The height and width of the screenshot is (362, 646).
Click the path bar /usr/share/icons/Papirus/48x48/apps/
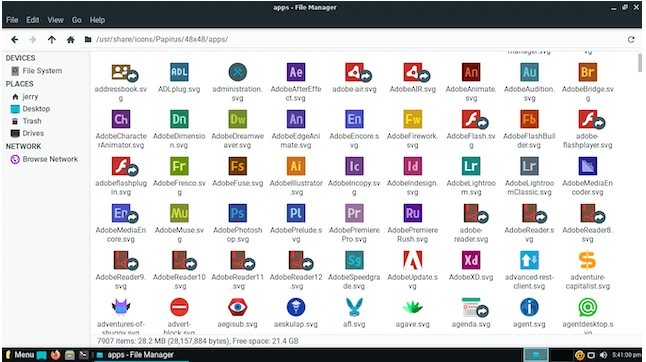pyautogui.click(x=162, y=40)
